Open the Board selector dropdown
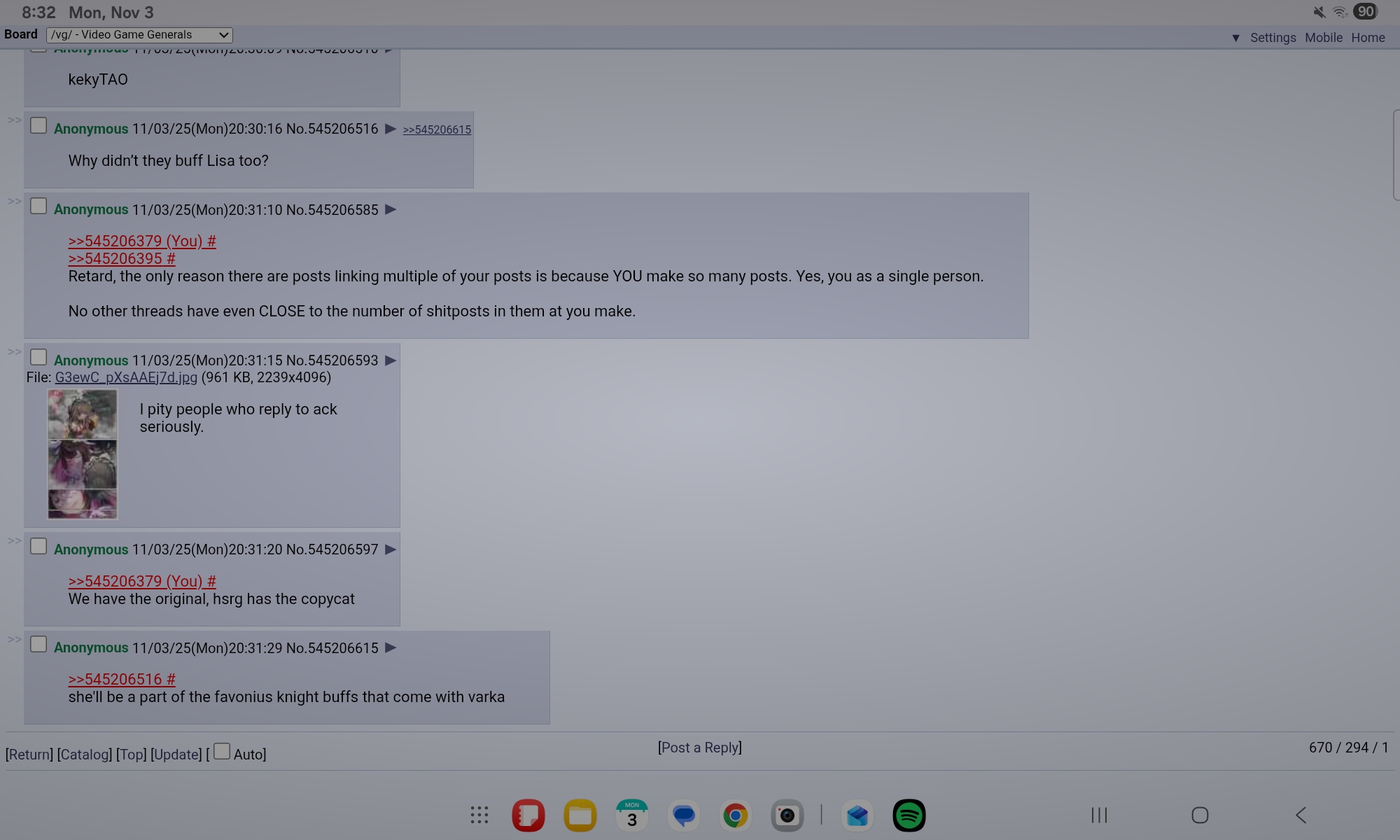The width and height of the screenshot is (1400, 840). click(x=139, y=35)
